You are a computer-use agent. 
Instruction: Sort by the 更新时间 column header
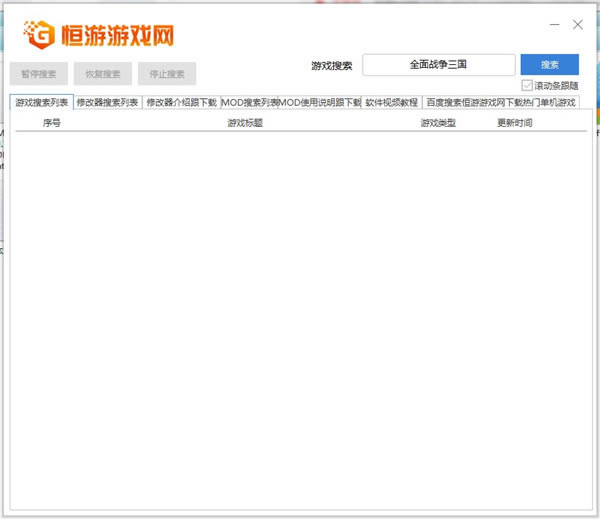pyautogui.click(x=515, y=123)
